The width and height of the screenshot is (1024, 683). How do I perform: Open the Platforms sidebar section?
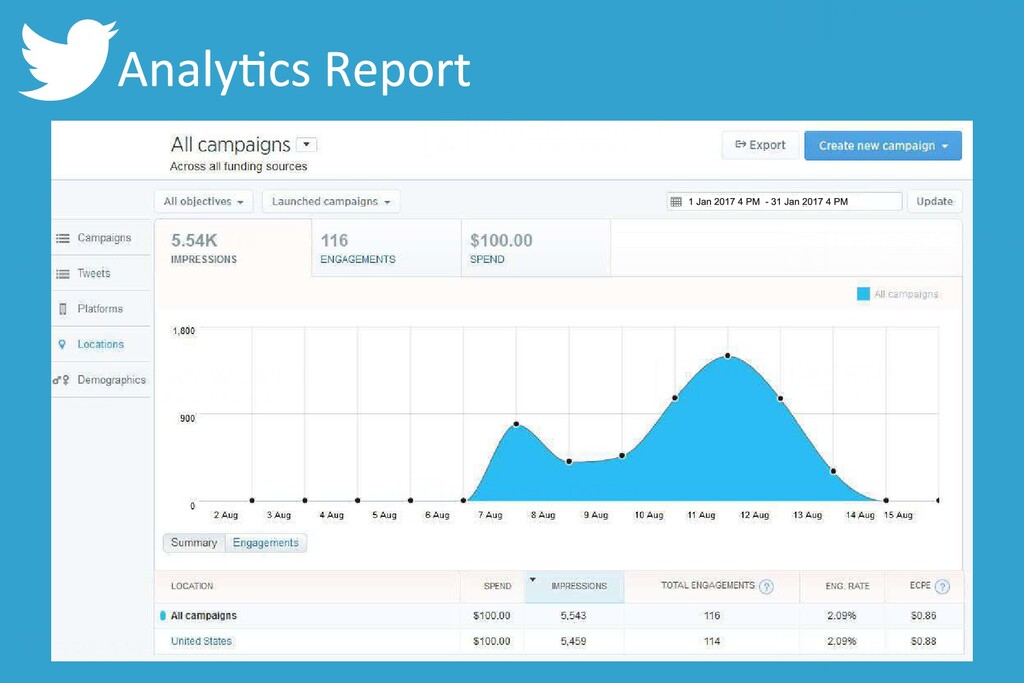pyautogui.click(x=100, y=308)
